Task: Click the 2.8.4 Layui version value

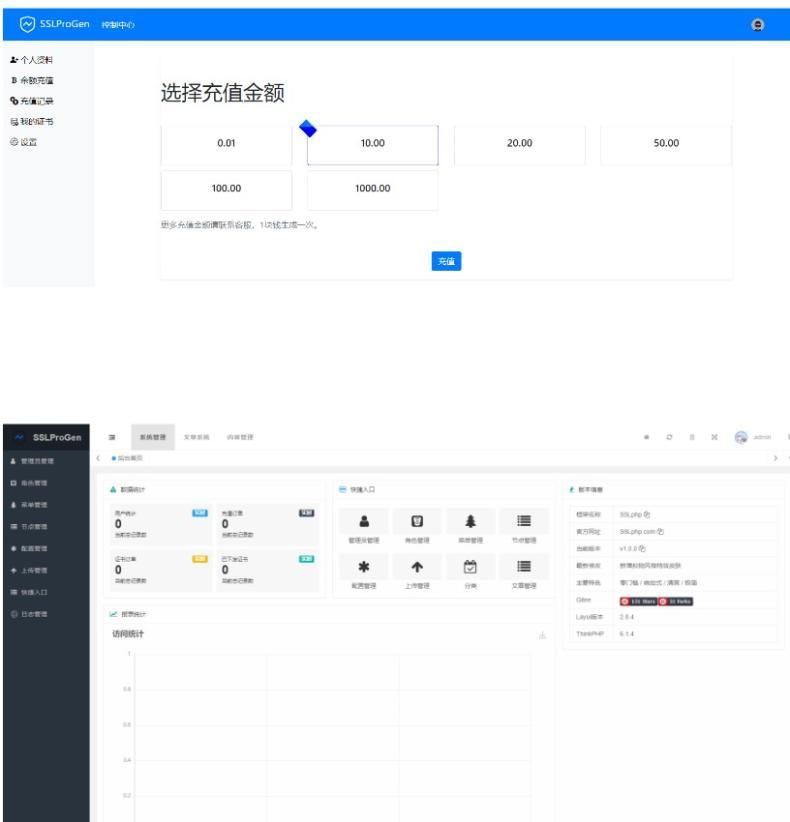Action: point(626,617)
